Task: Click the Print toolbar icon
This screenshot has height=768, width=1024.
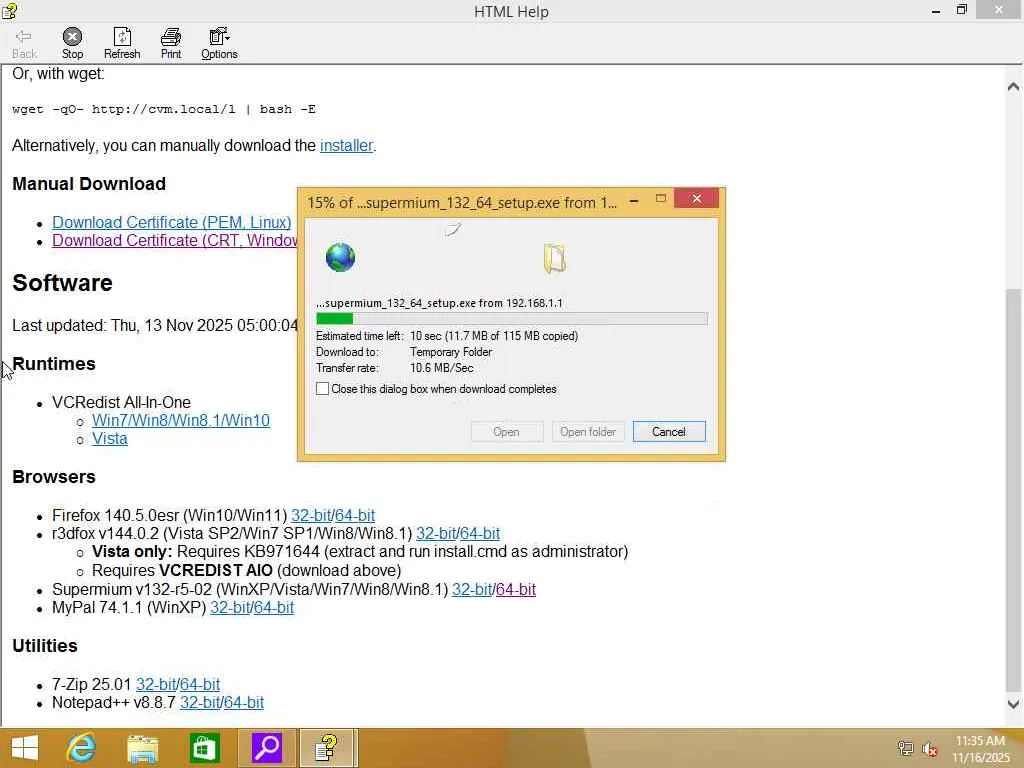Action: pyautogui.click(x=171, y=43)
